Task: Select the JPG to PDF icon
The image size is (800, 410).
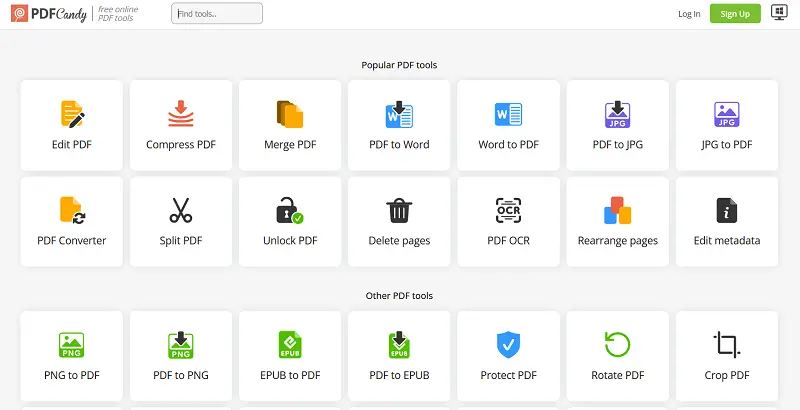Action: (x=727, y=114)
